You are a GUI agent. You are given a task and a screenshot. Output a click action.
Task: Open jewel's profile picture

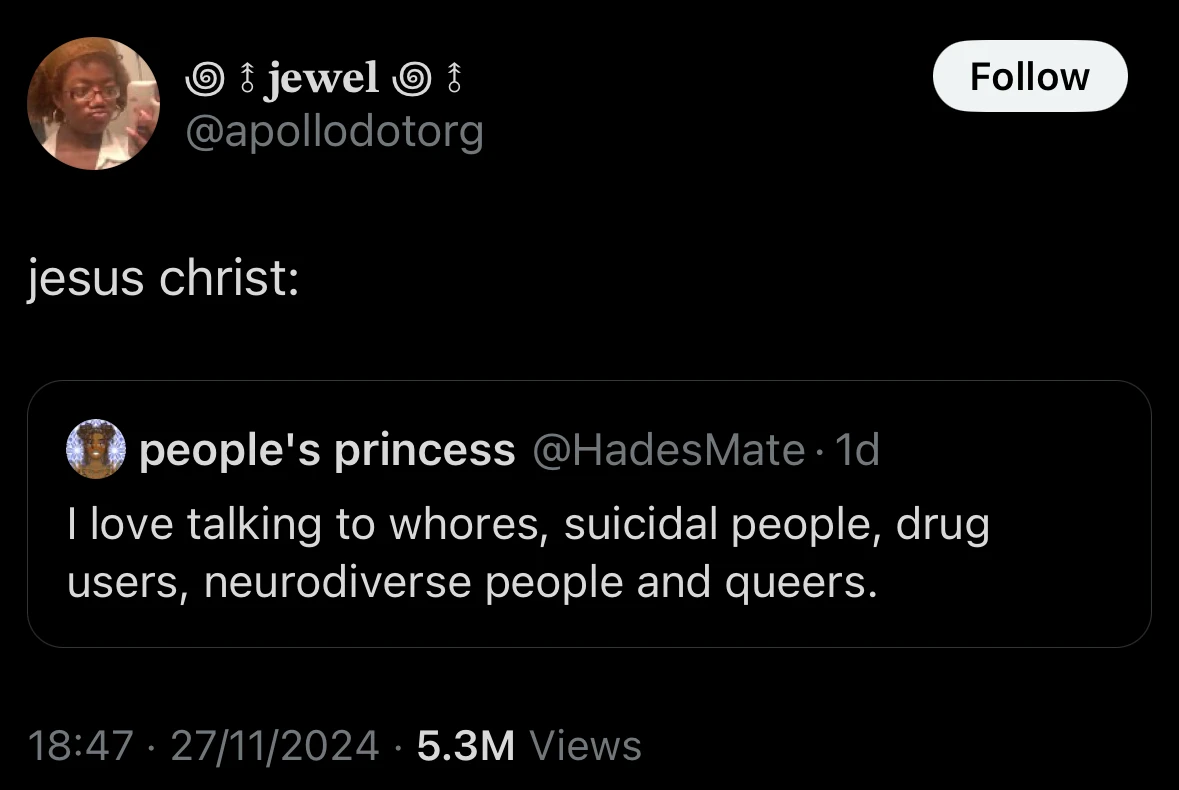[x=93, y=104]
